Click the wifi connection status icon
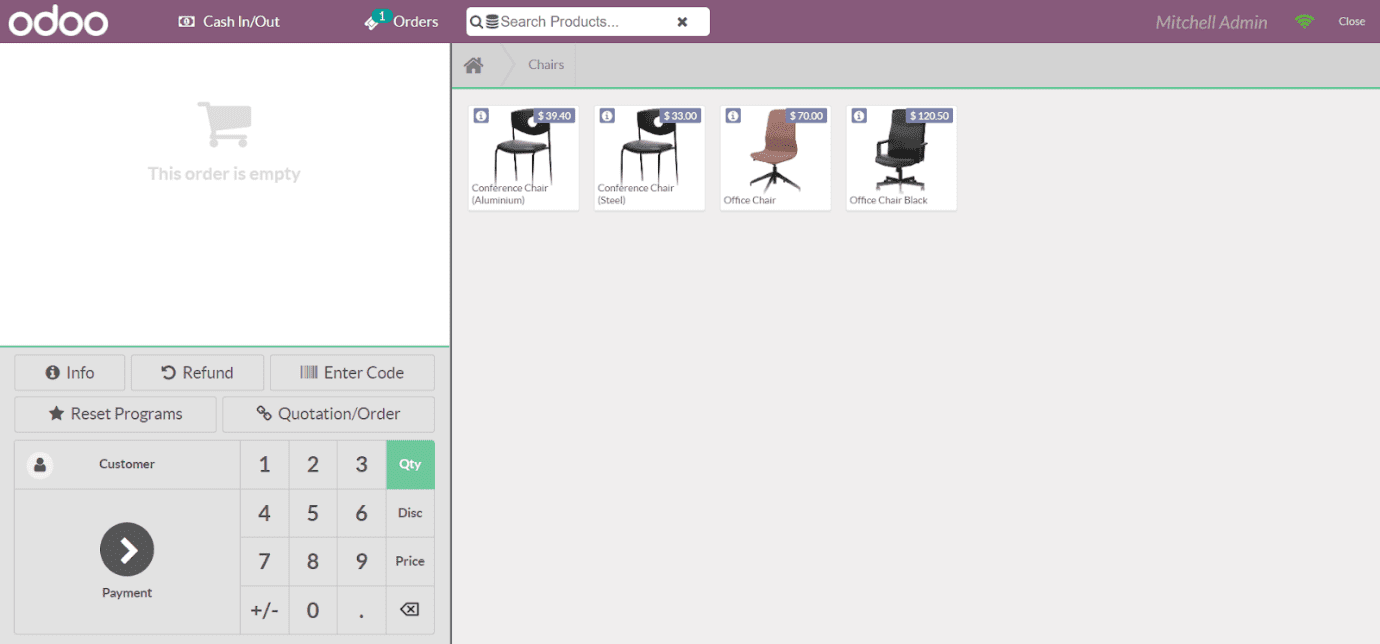1380x644 pixels. (1304, 20)
